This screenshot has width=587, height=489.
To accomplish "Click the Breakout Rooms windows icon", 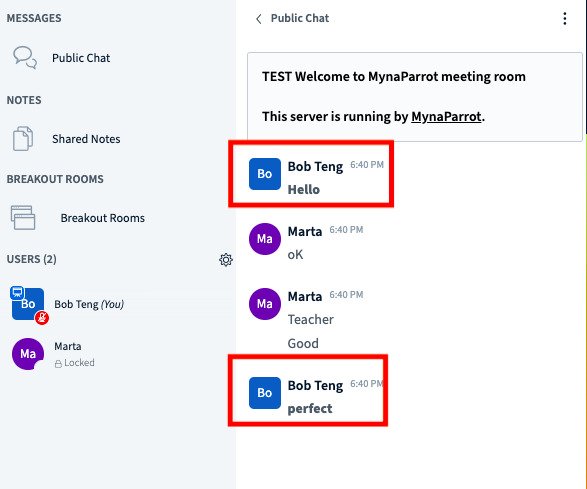I will pos(23,218).
